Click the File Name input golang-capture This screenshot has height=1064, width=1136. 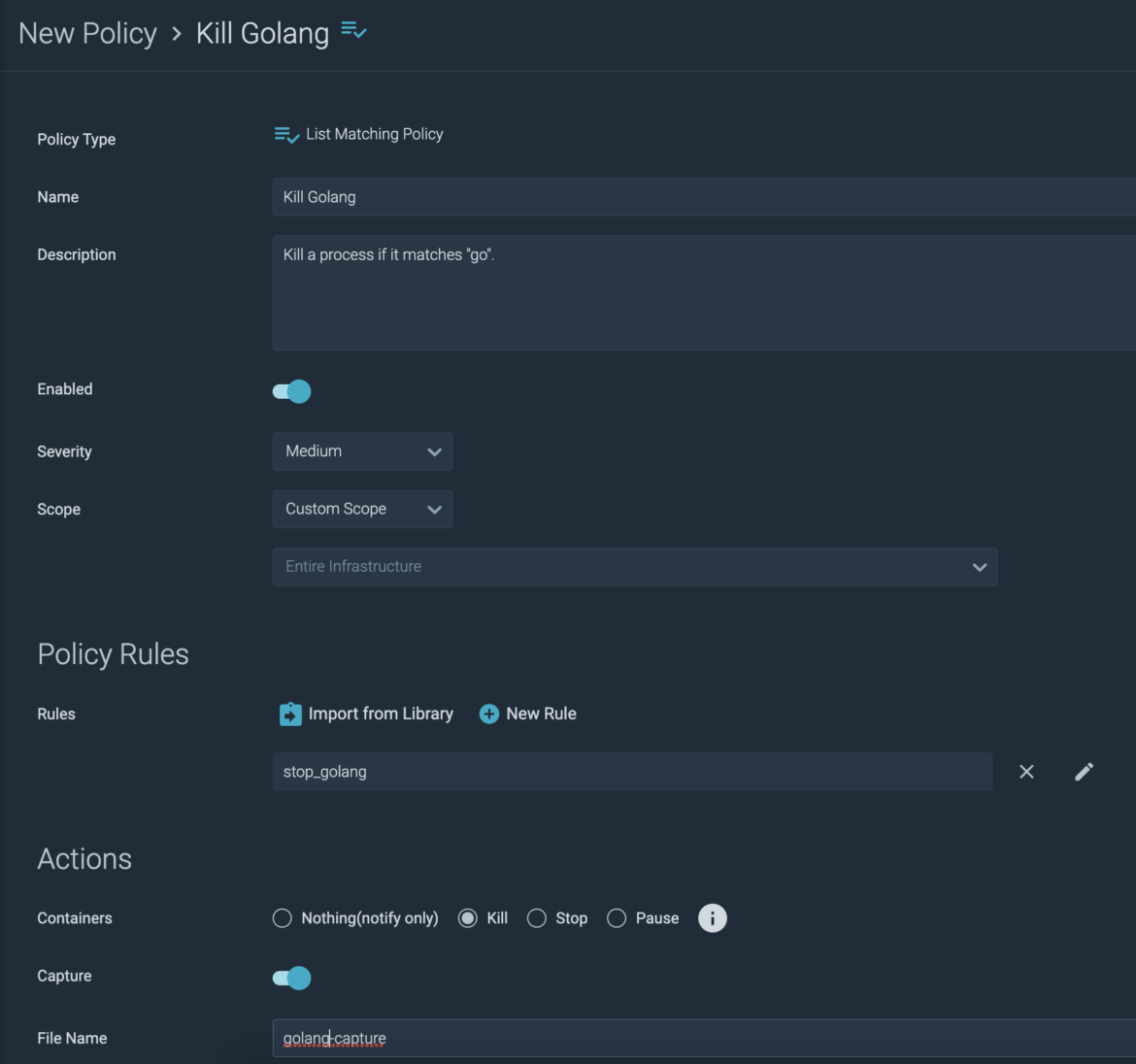tap(704, 1039)
